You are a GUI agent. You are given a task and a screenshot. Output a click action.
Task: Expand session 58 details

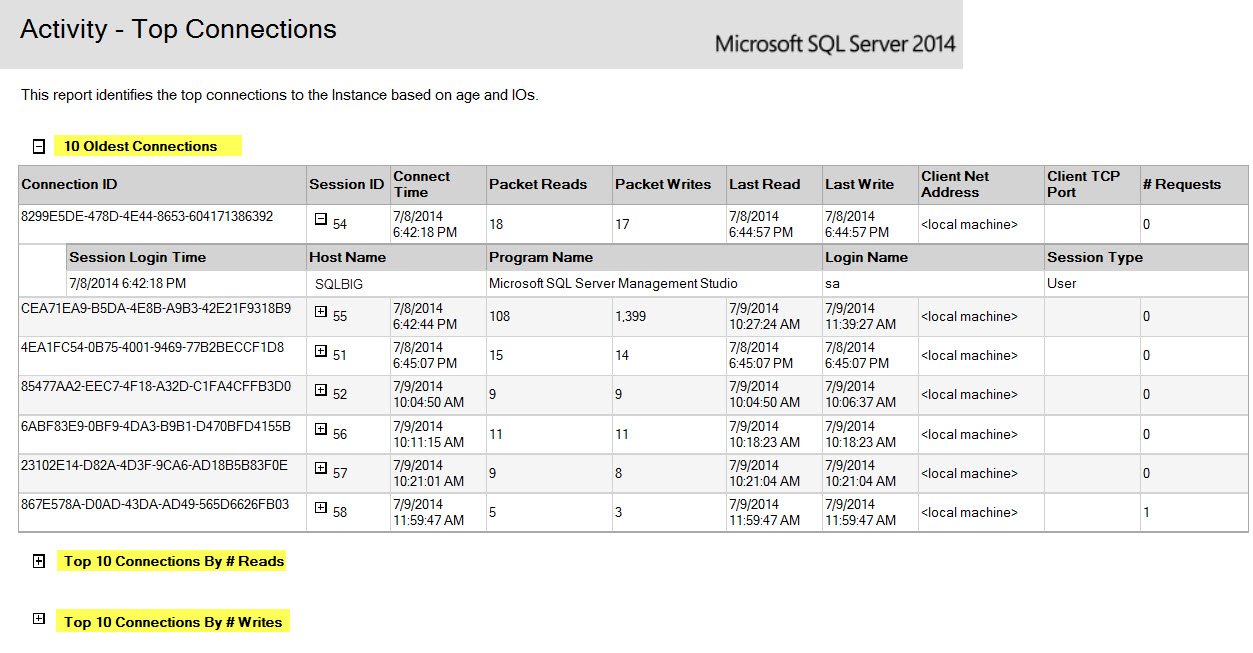321,507
